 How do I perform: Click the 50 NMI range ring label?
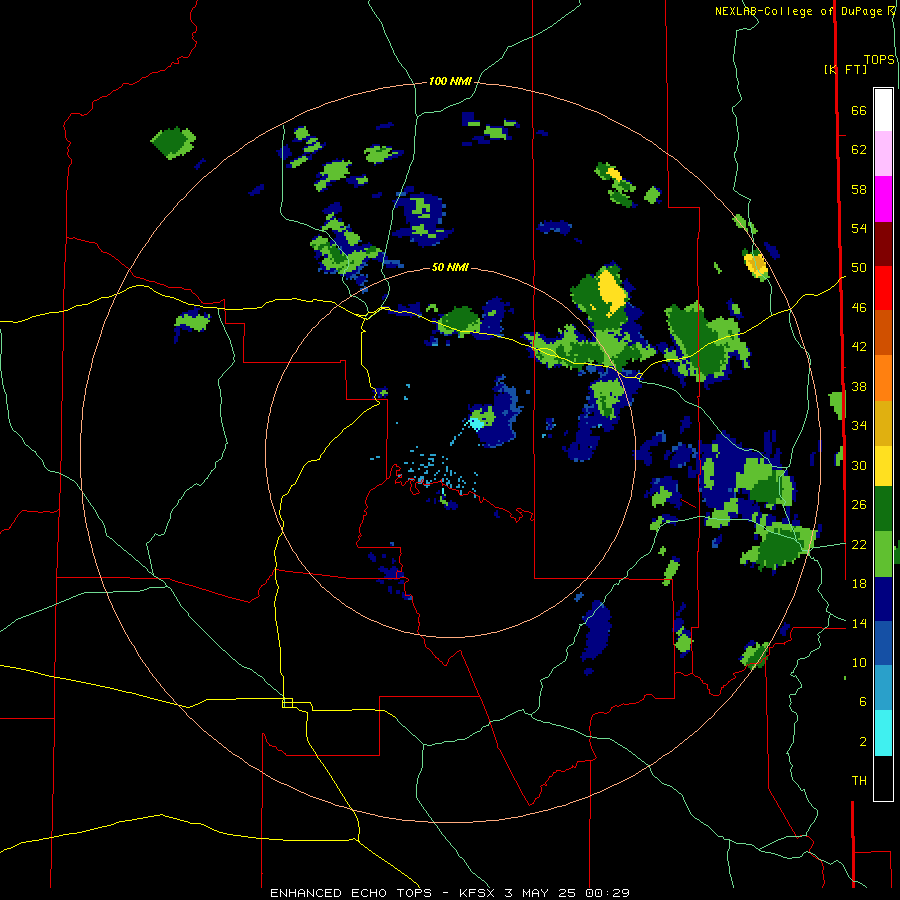450,267
